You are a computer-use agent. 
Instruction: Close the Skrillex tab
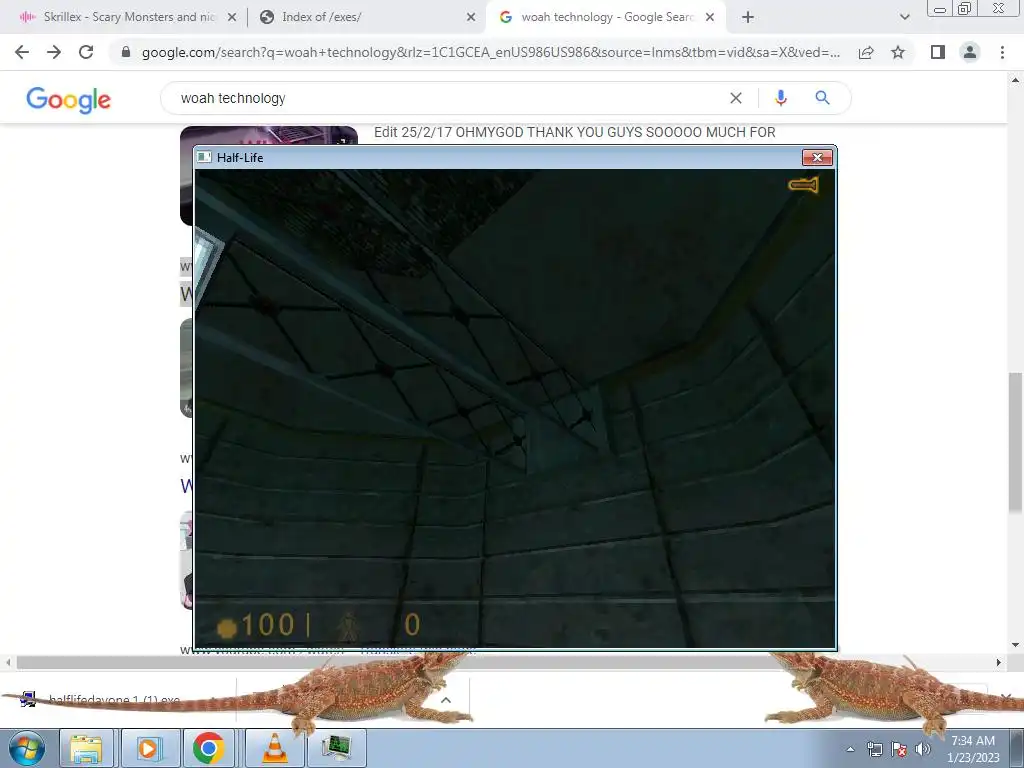coord(232,18)
